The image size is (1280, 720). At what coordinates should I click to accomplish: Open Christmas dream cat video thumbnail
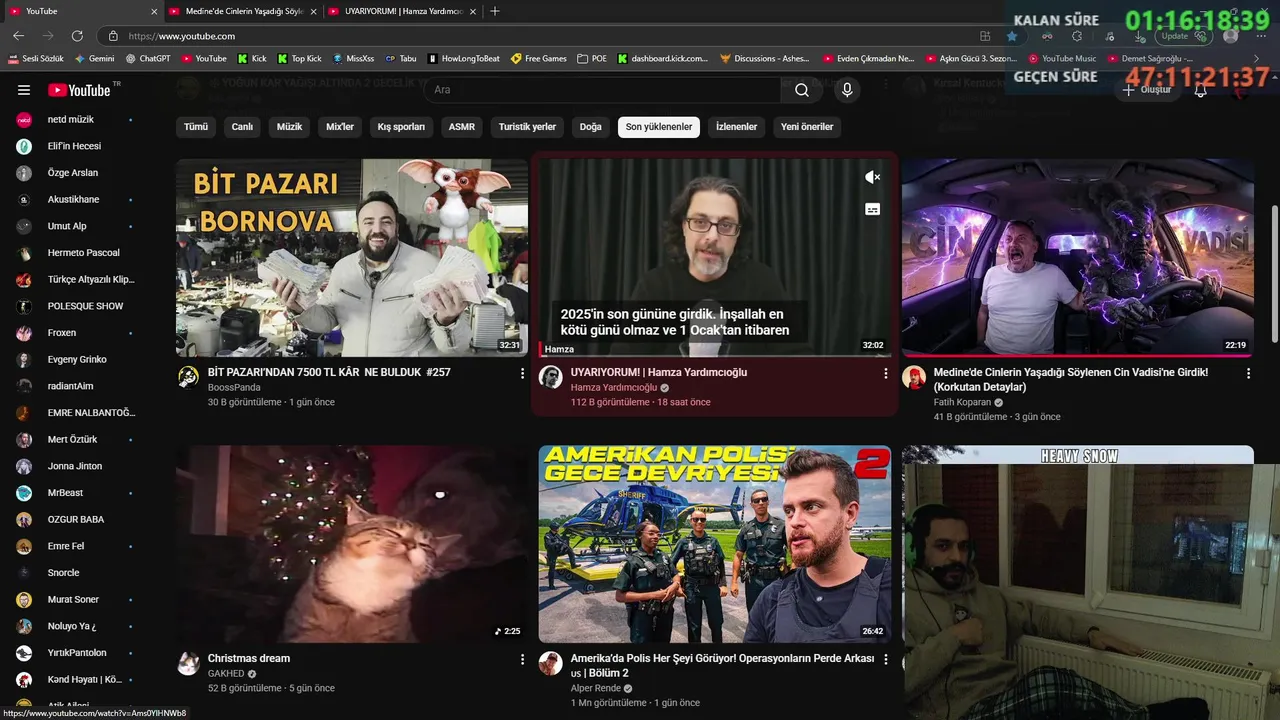tap(352, 543)
